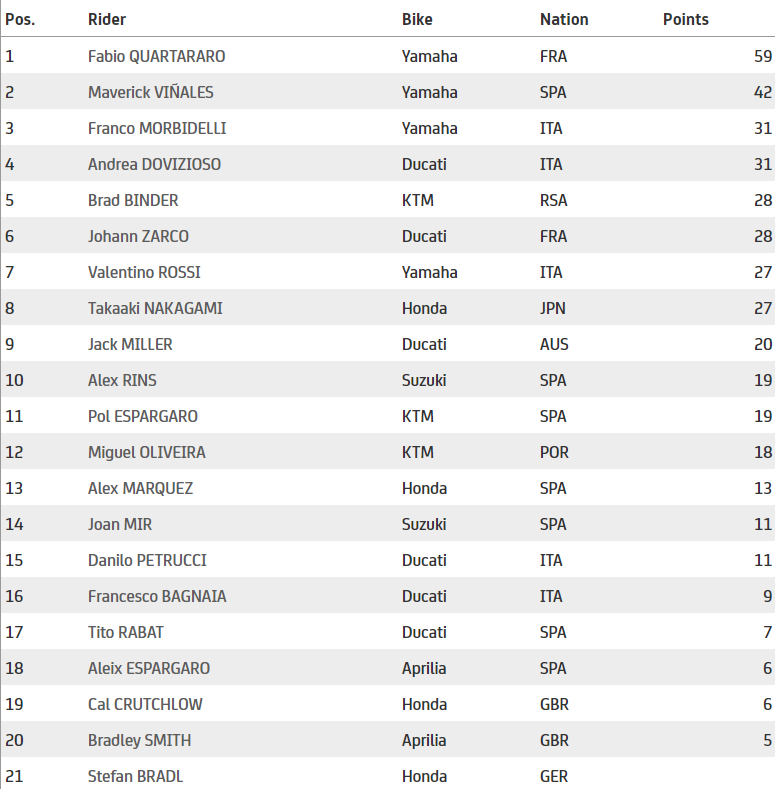Click the Nation column header
The image size is (775, 789).
[x=564, y=19]
